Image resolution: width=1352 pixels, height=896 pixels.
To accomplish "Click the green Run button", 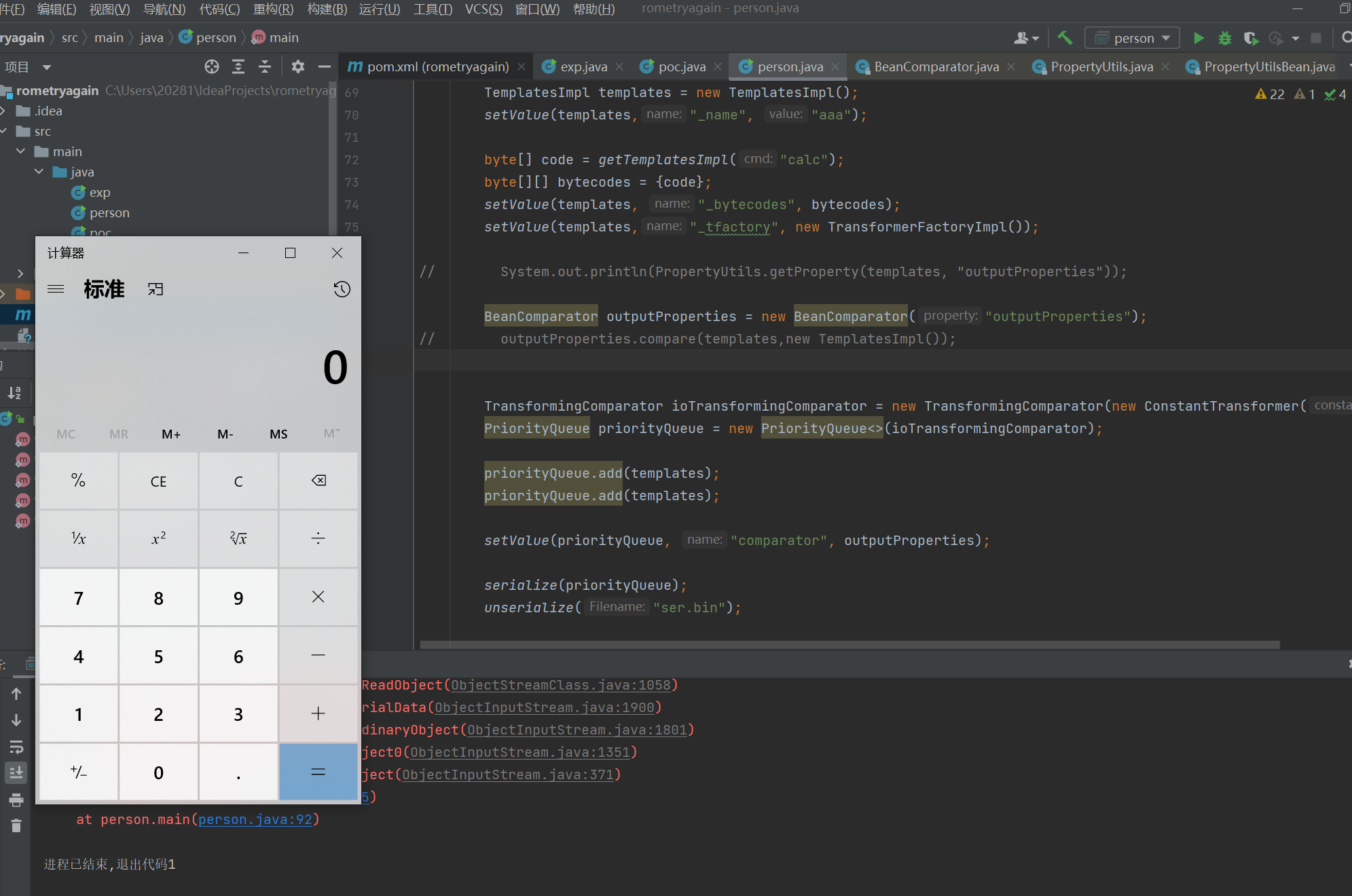I will [x=1199, y=38].
